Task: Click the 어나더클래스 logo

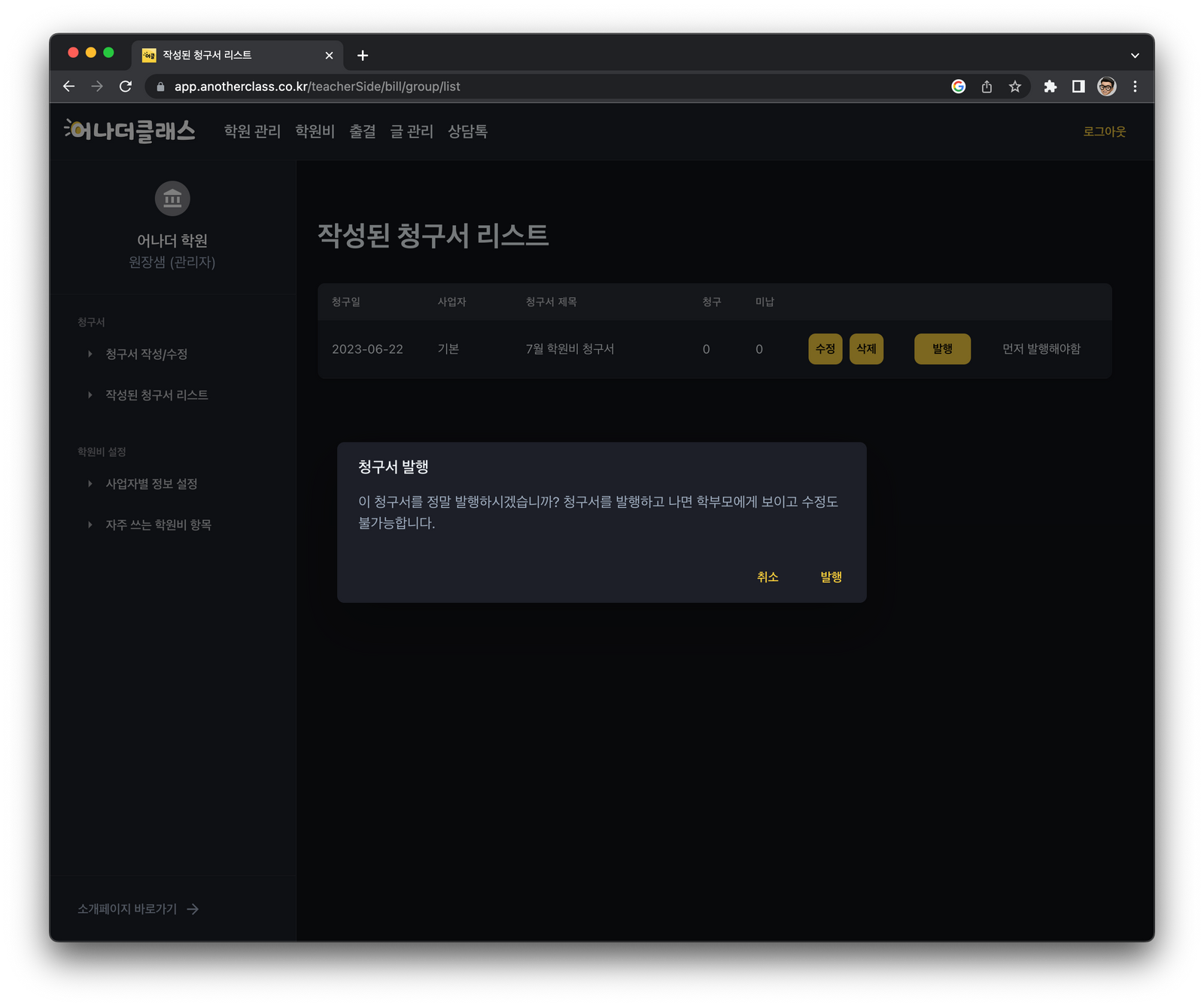Action: 129,131
